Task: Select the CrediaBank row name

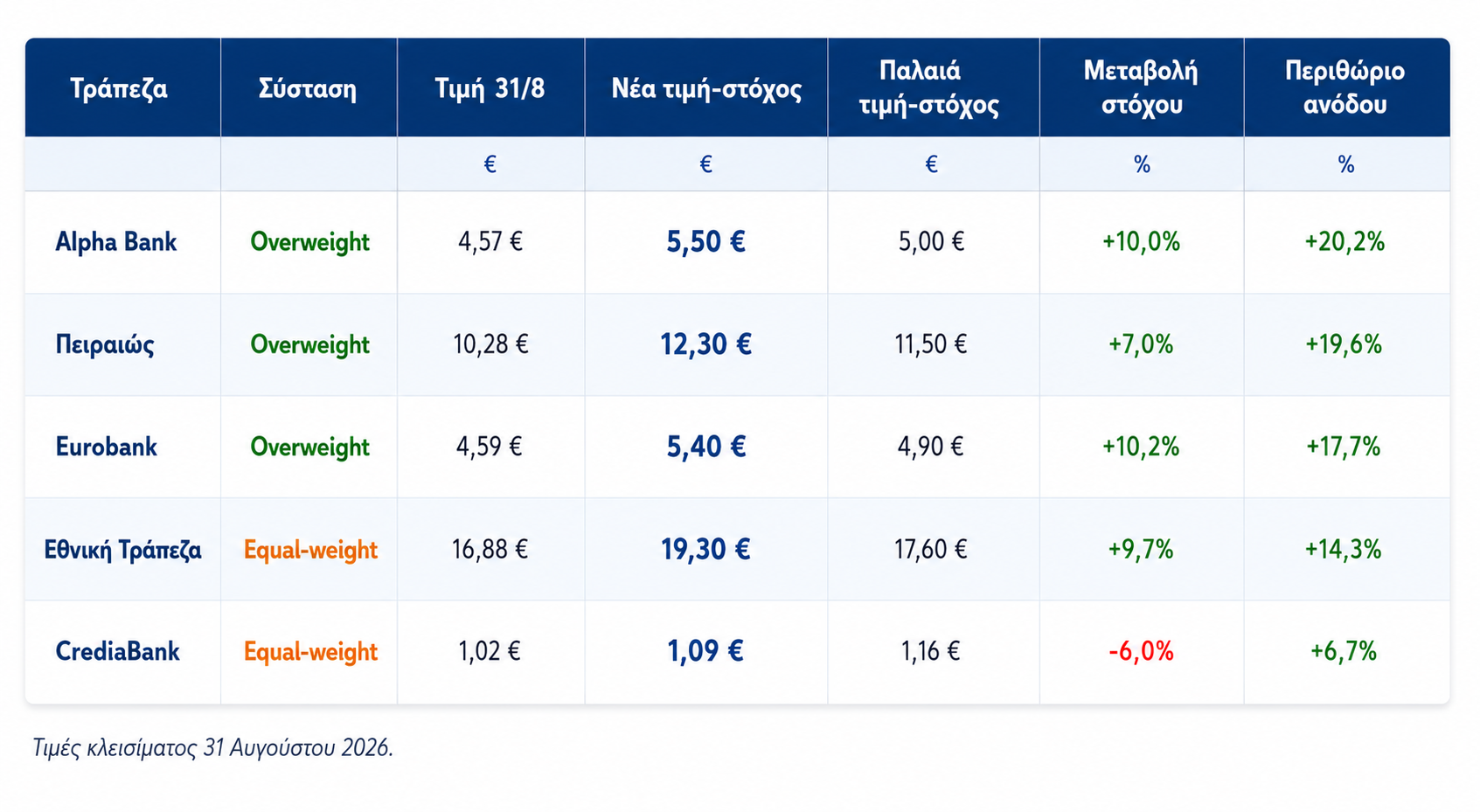Action: point(118,651)
